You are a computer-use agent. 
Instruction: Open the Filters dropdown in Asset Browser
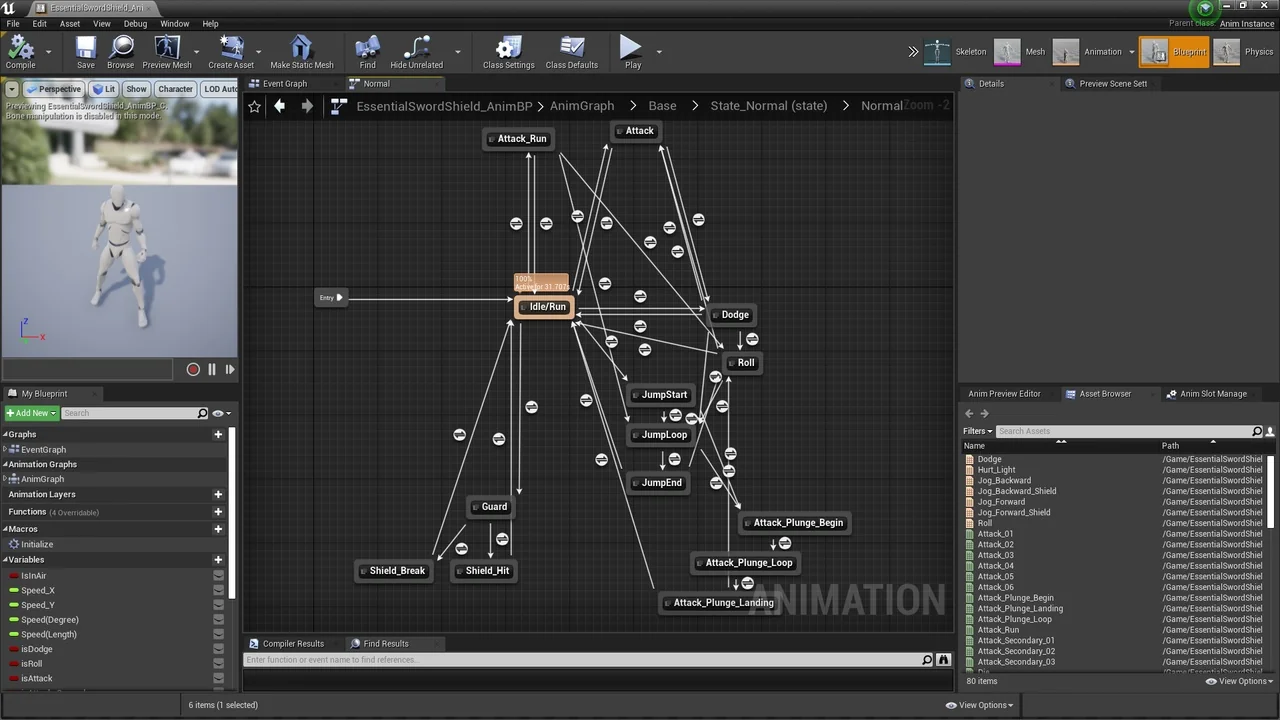coord(977,430)
